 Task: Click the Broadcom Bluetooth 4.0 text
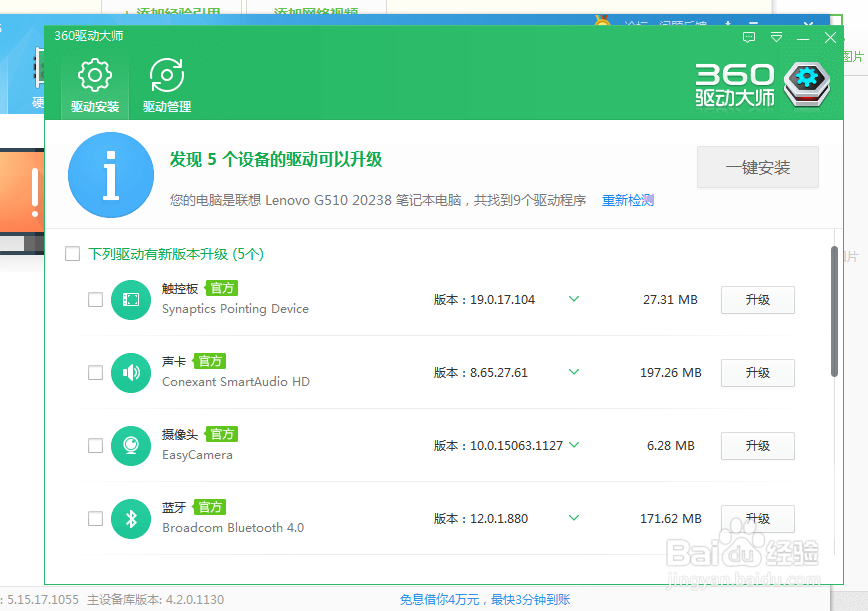click(233, 528)
